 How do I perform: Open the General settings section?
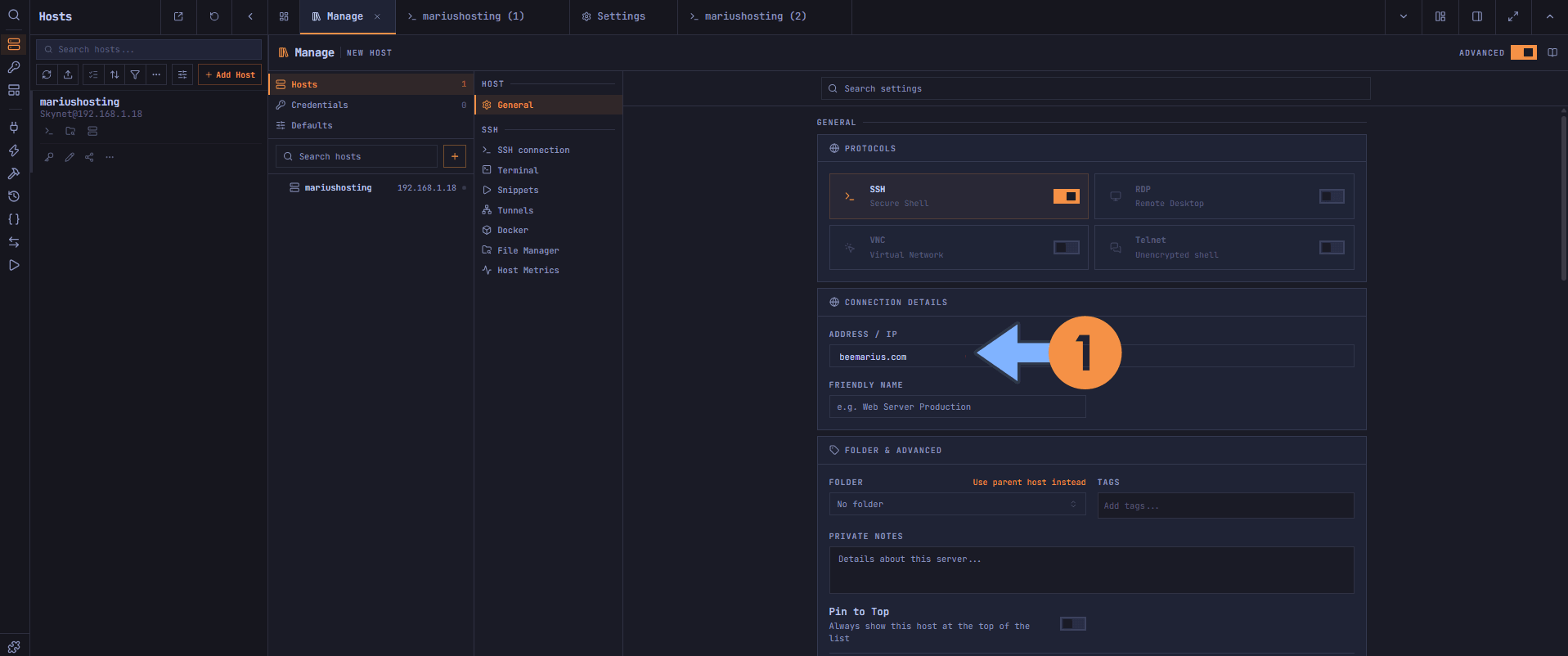549,105
